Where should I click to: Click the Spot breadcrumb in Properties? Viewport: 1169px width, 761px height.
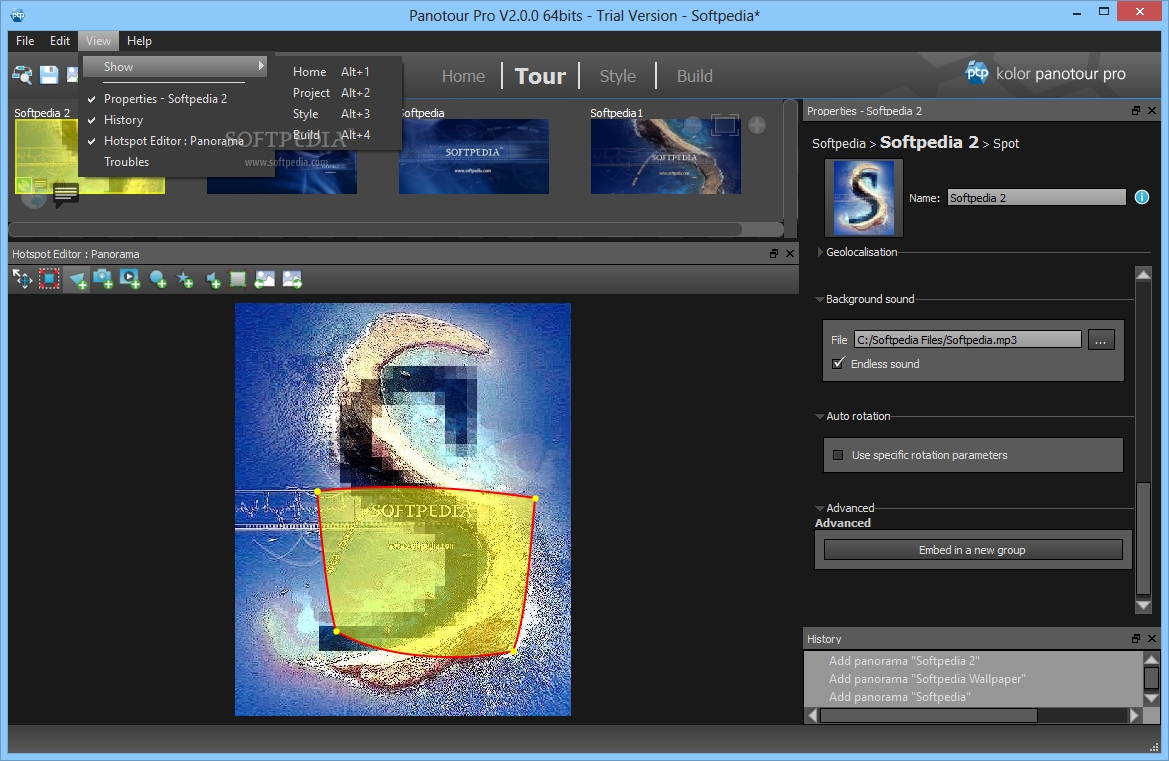coord(1006,143)
